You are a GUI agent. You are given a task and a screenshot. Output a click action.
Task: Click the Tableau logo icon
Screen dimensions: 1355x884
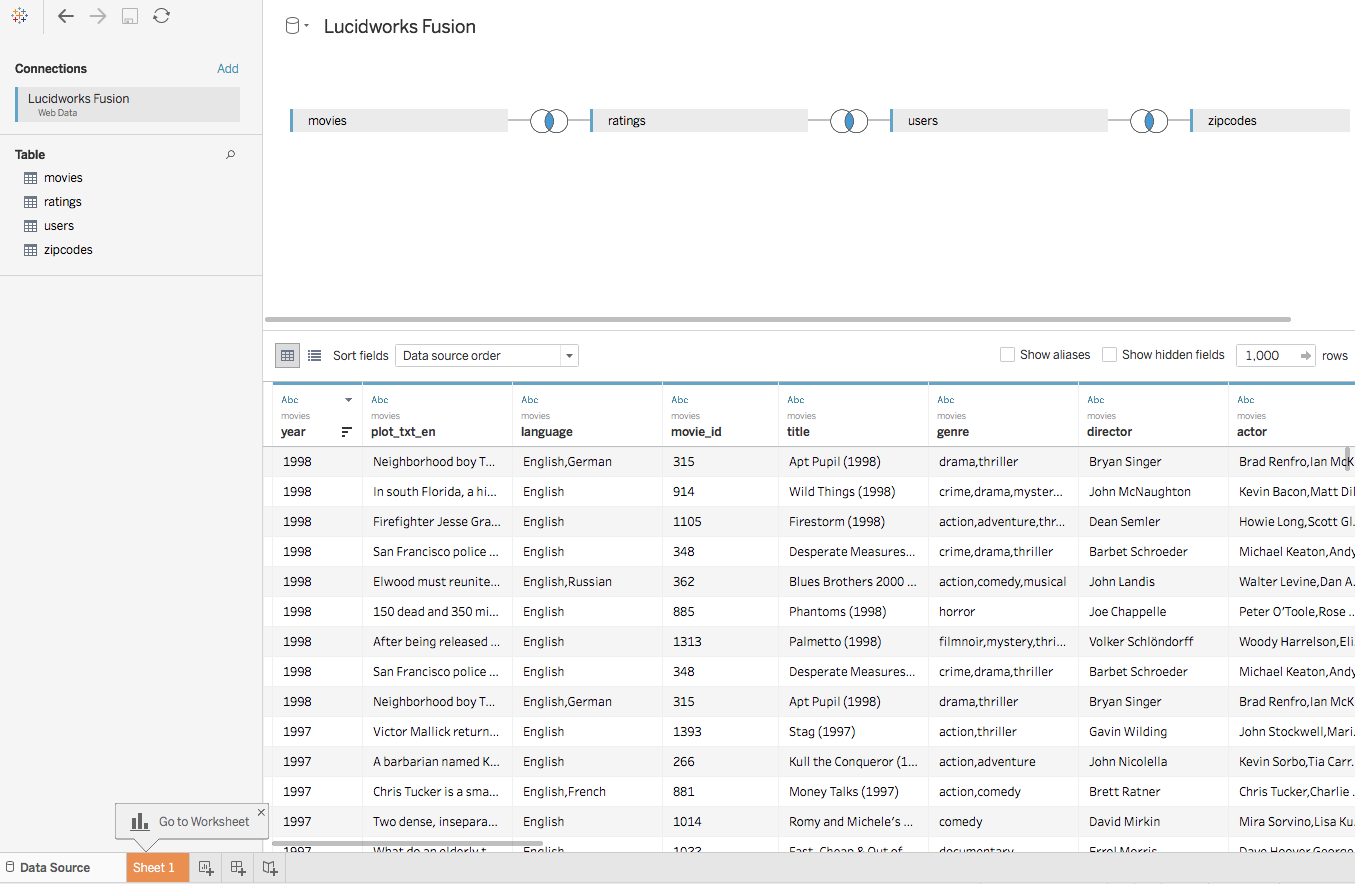[19, 16]
